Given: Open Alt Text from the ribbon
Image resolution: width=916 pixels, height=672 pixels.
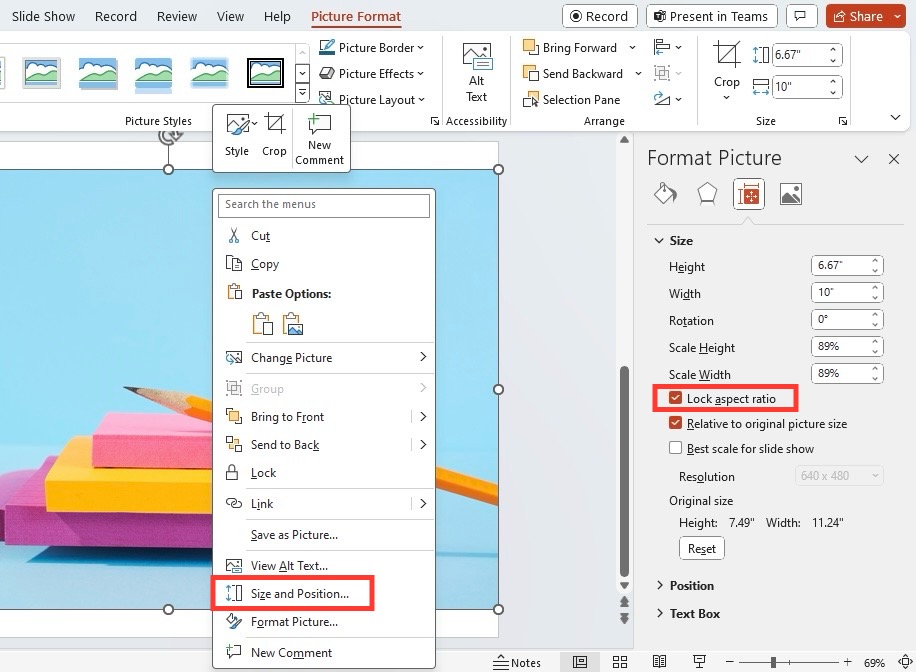Looking at the screenshot, I should point(477,72).
